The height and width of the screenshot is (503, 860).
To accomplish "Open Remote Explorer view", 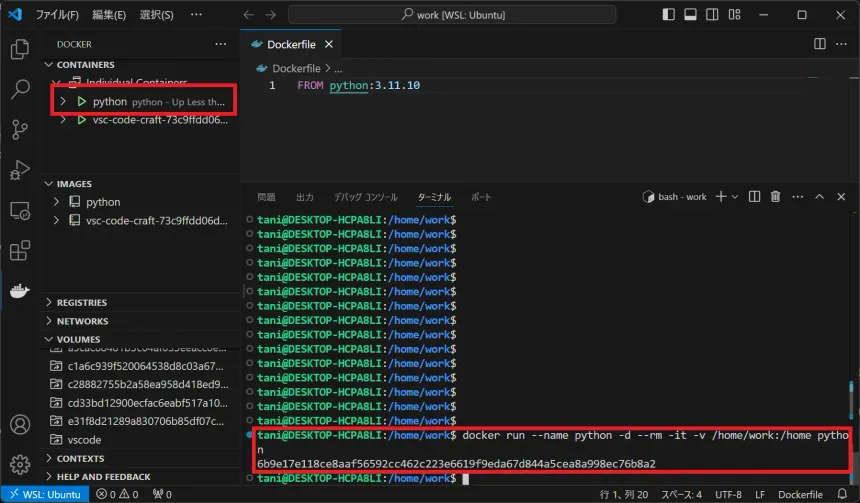I will tap(20, 210).
